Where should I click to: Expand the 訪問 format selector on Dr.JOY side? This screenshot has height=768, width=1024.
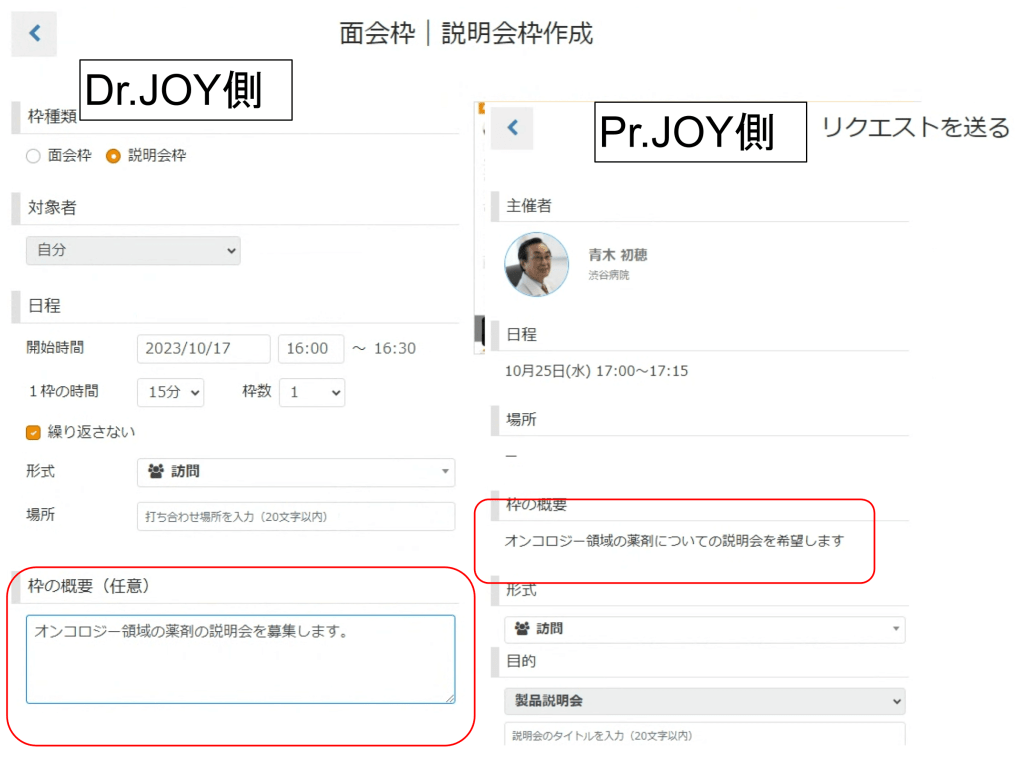(295, 472)
